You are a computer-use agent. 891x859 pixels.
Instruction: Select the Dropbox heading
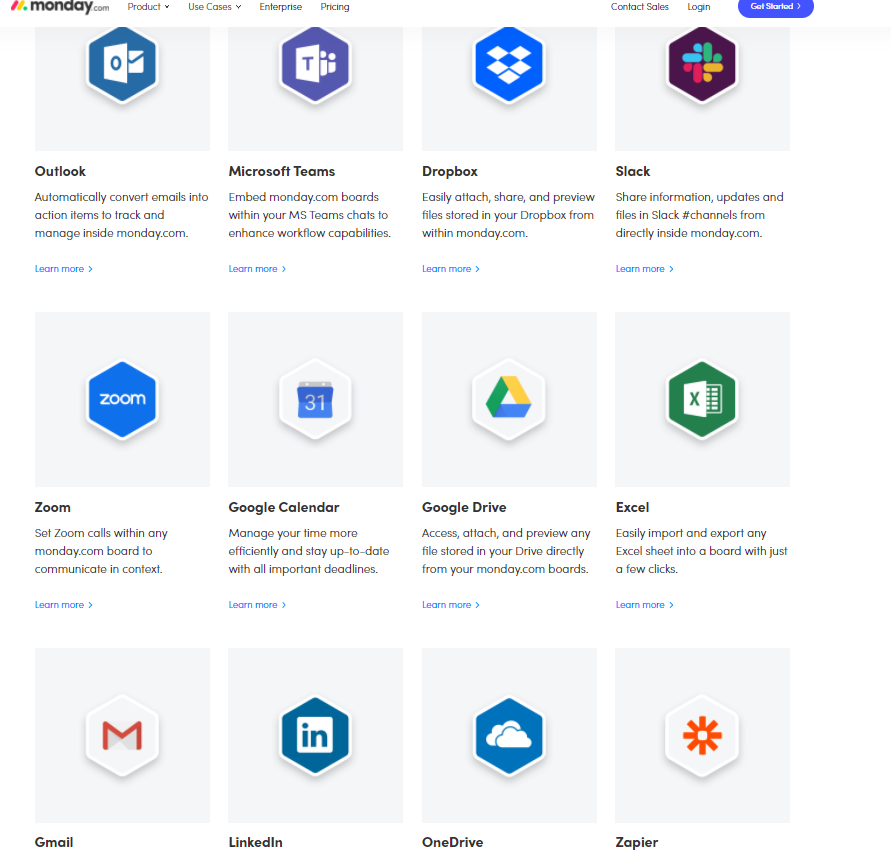(449, 172)
